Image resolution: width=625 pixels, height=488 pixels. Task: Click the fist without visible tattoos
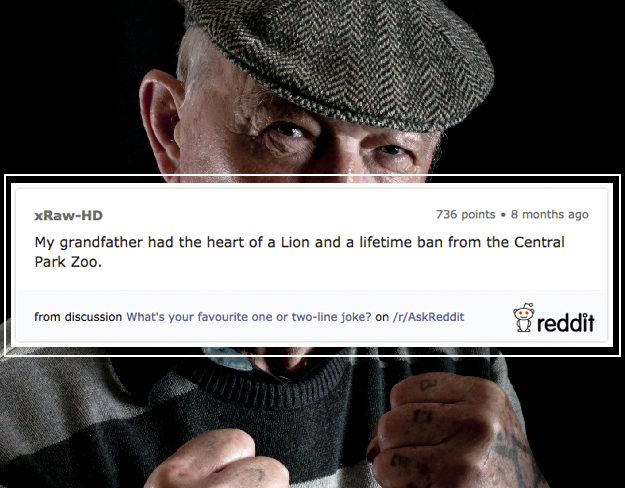[217, 460]
